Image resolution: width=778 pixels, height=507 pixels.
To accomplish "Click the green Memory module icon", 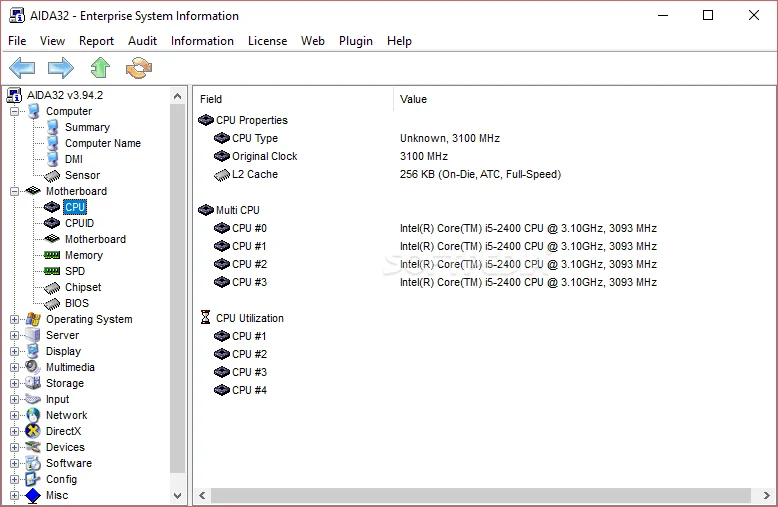I will (52, 255).
